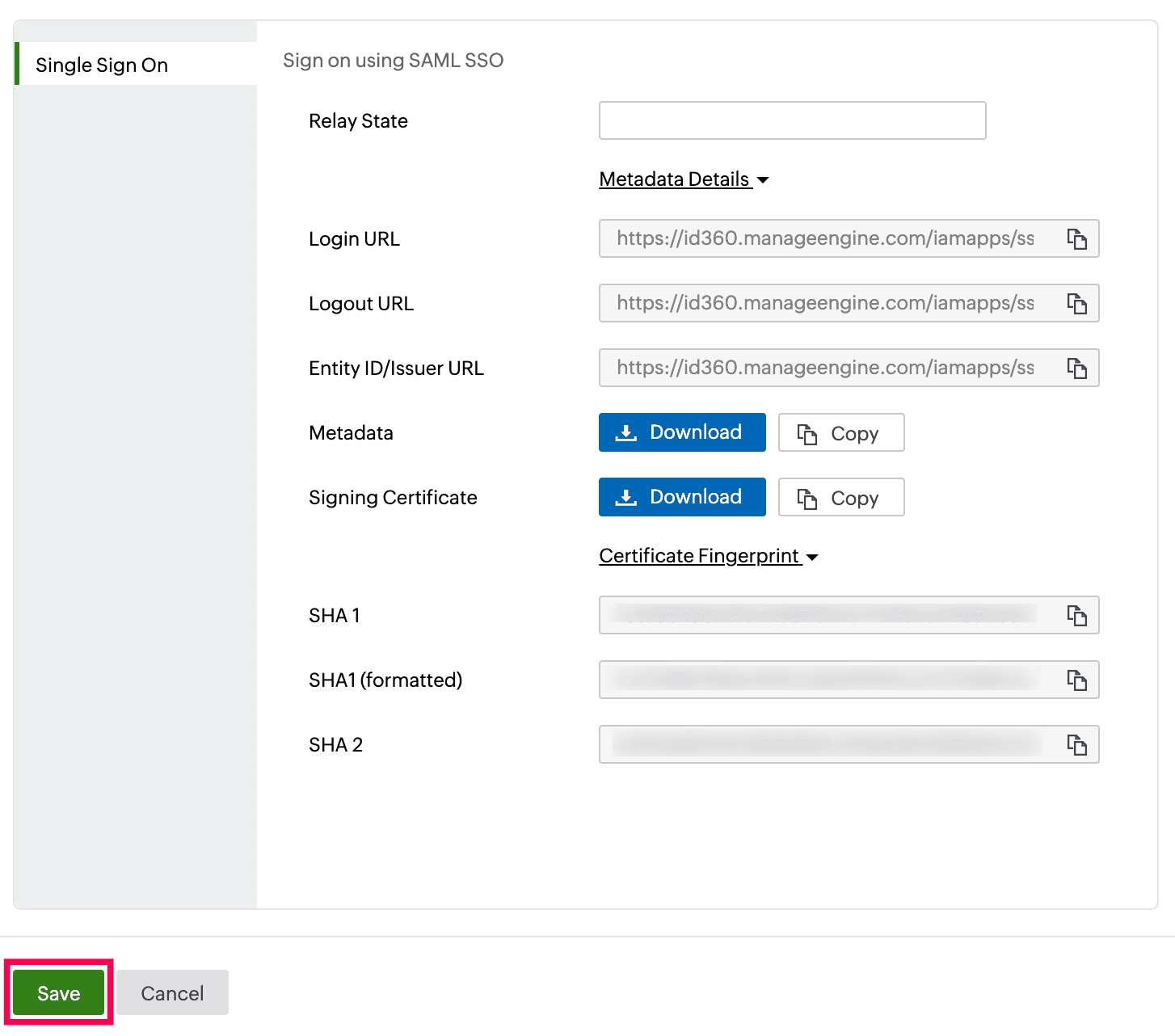This screenshot has width=1175, height=1036.
Task: Copy the SHA 2 fingerprint using its icon
Action: click(x=1077, y=744)
